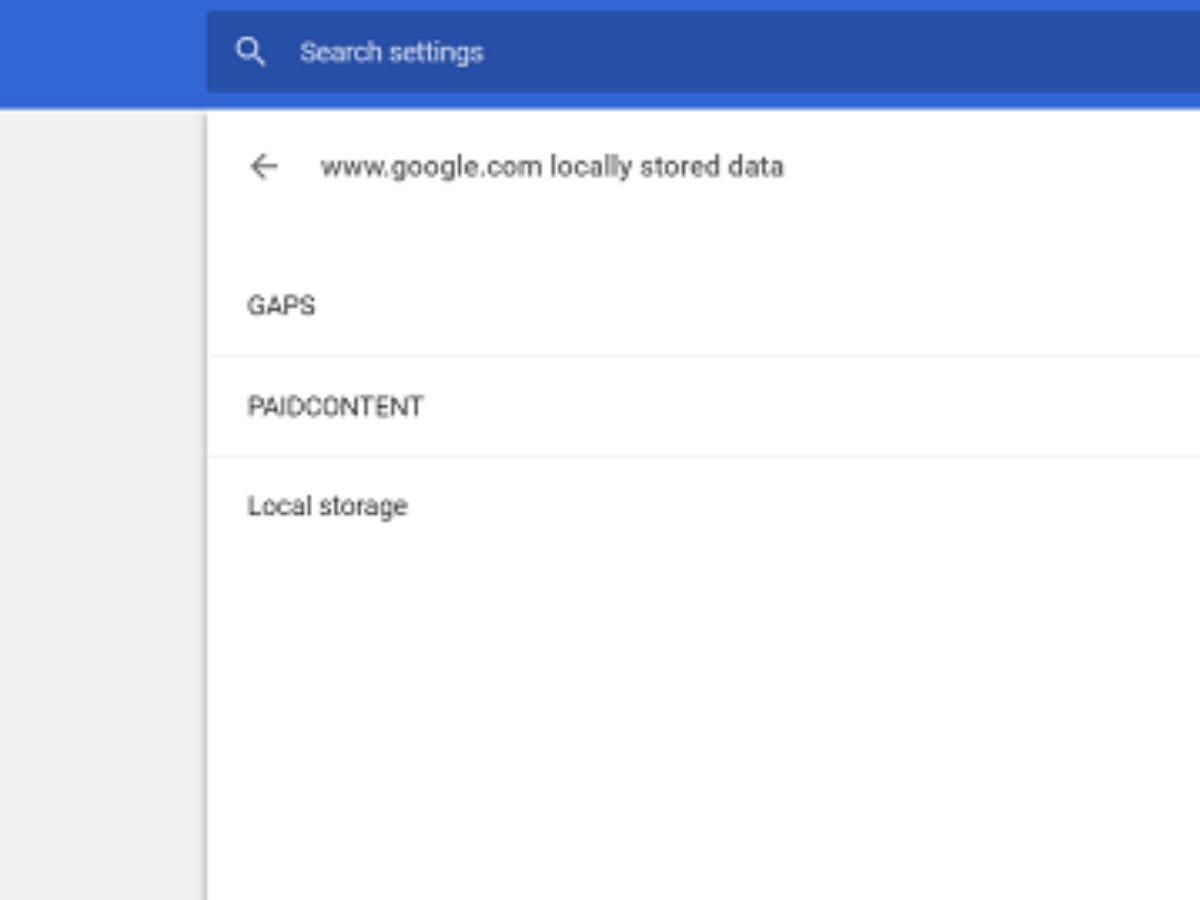Click right end of the search bar

[x=1150, y=52]
